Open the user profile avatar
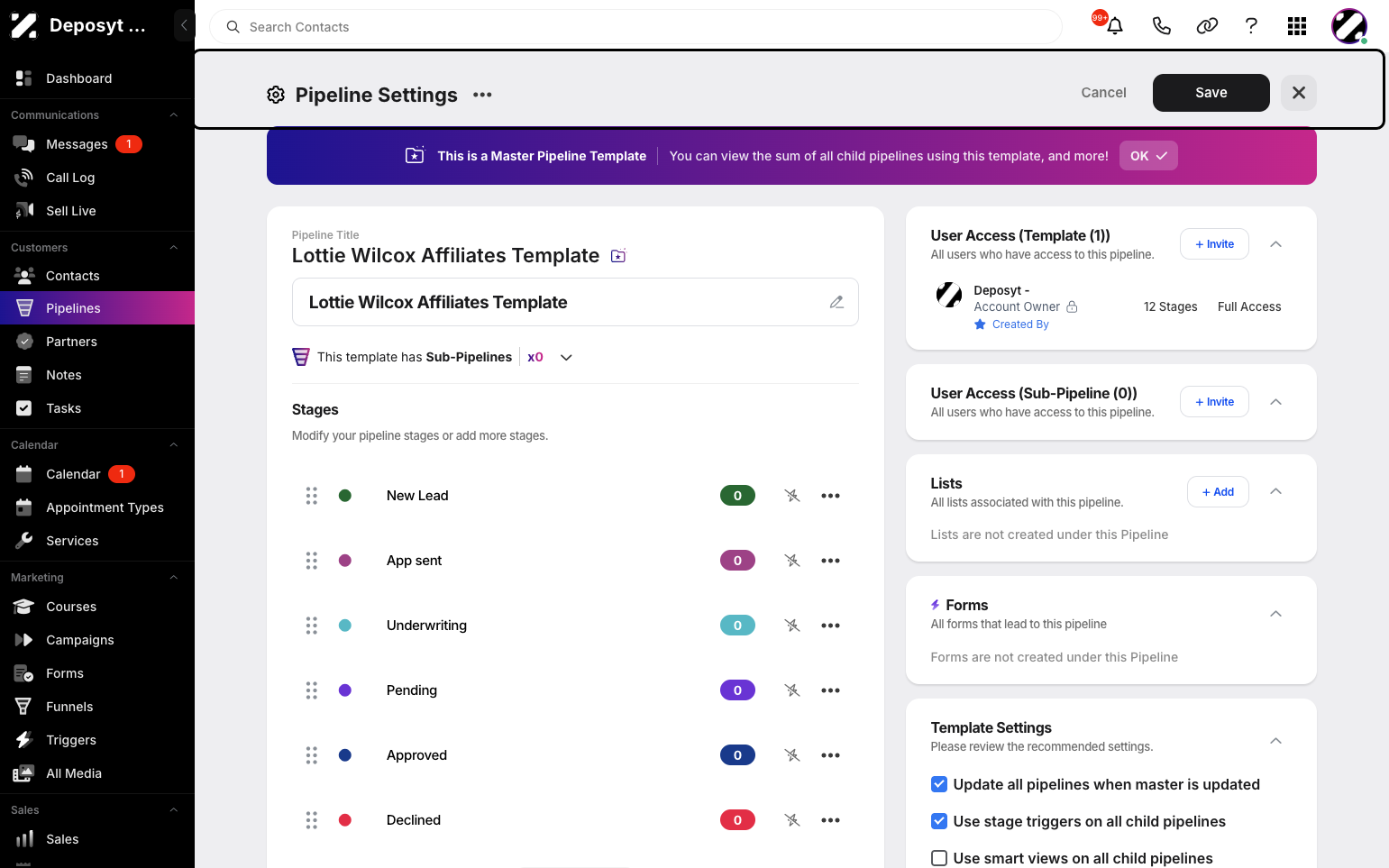The height and width of the screenshot is (868, 1389). pos(1349,26)
